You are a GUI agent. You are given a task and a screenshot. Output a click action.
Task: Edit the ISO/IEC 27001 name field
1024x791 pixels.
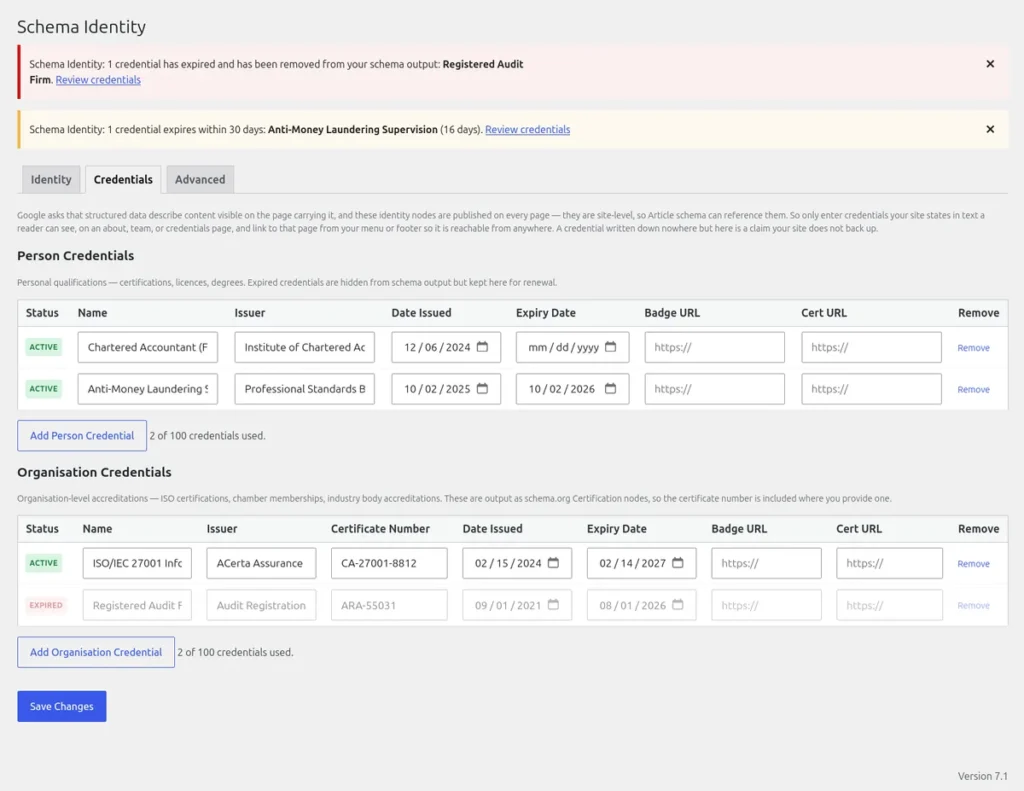(x=137, y=563)
